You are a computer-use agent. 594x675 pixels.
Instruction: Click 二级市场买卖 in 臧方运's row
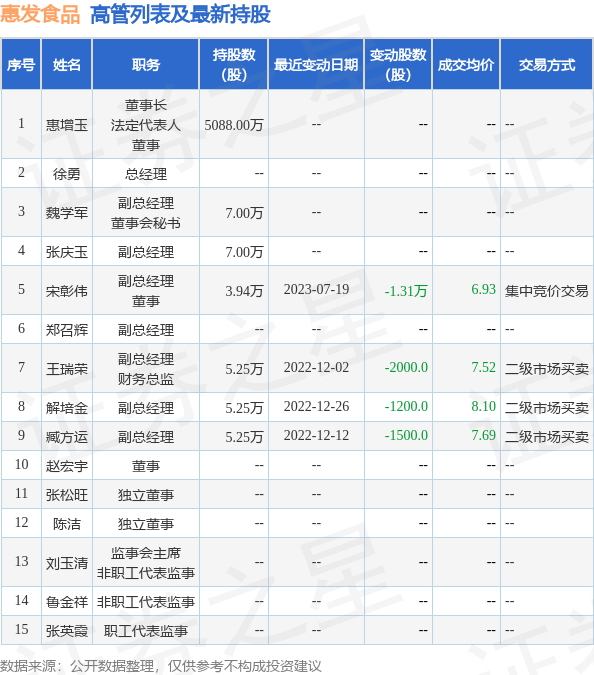click(x=547, y=437)
